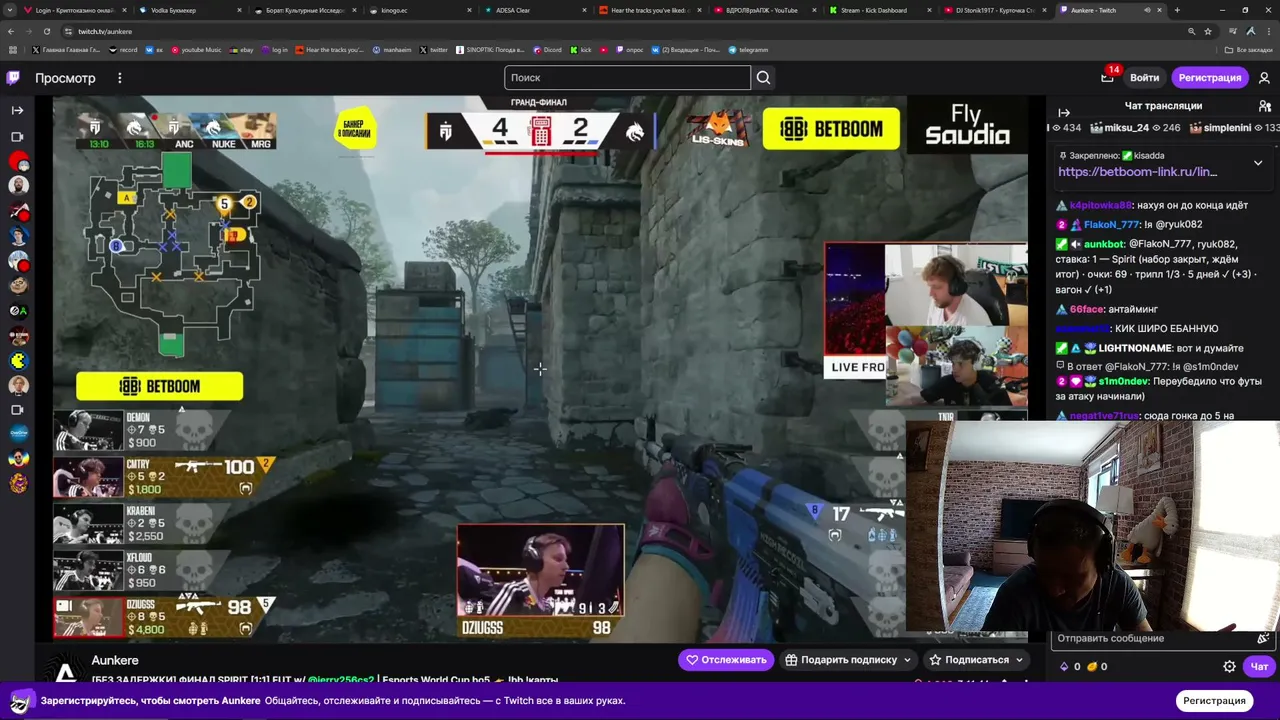The width and height of the screenshot is (1280, 720).
Task: Click username k4pitowka88 in chat
Action: [x=1100, y=205]
